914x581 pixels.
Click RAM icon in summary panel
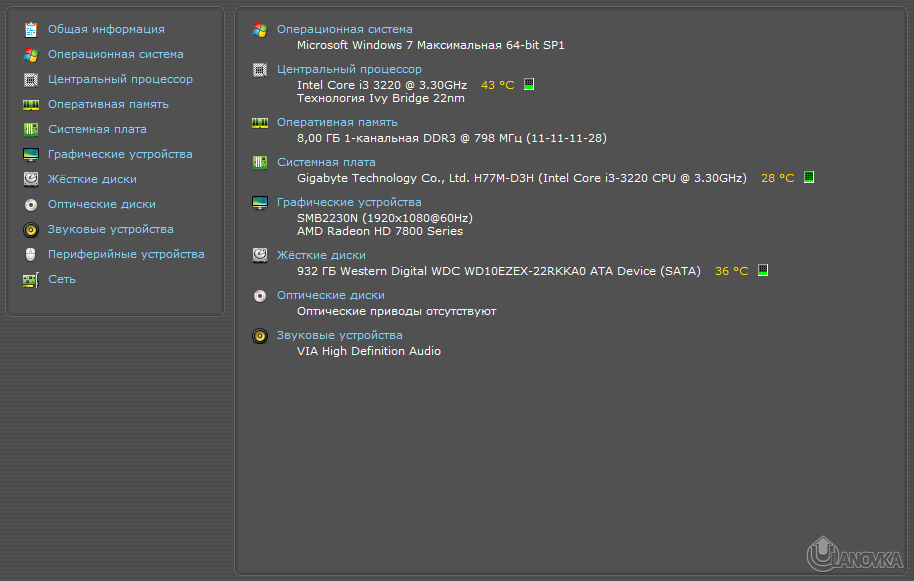coord(260,122)
